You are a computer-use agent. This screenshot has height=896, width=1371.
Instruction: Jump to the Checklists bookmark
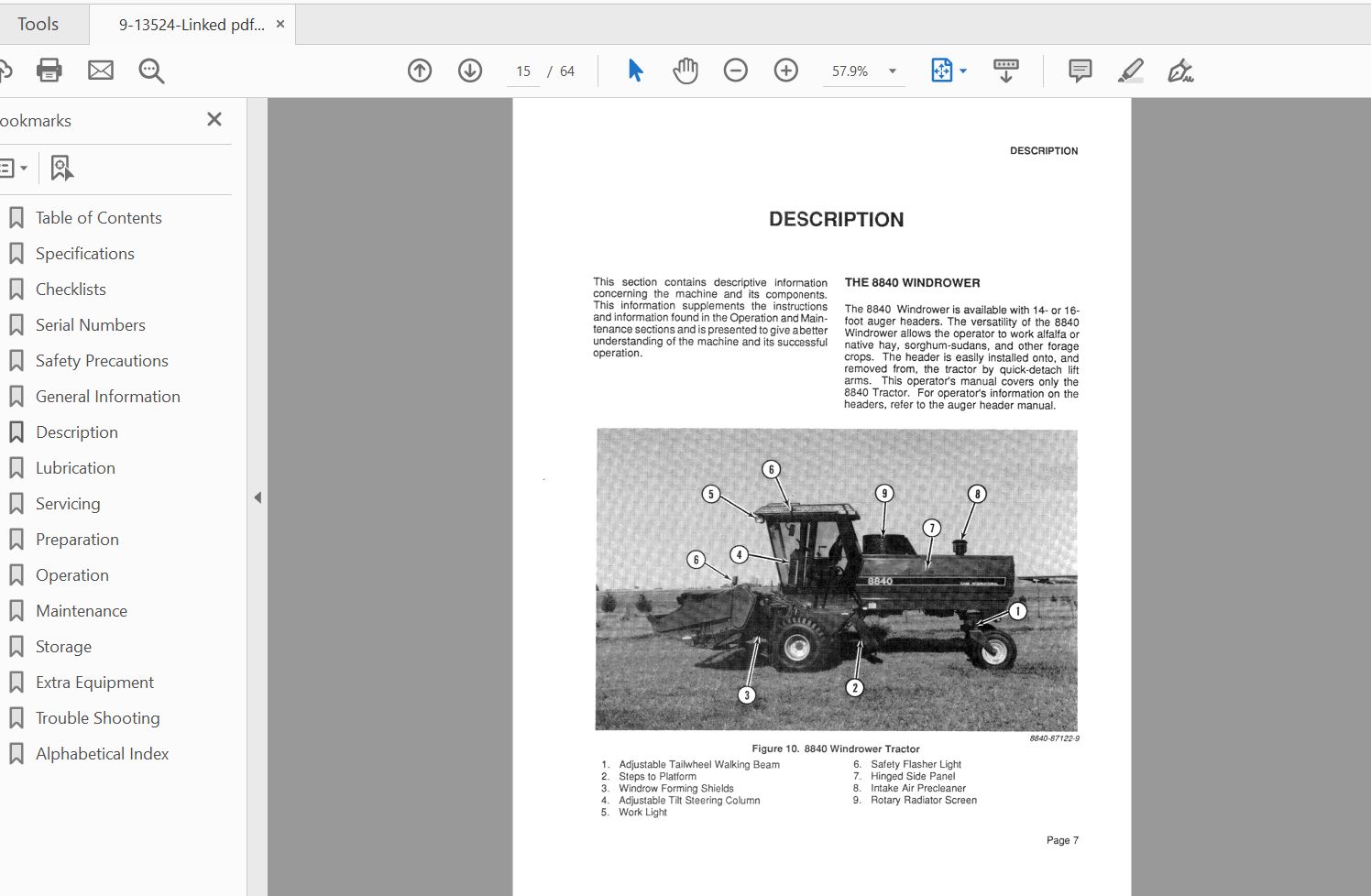coord(71,290)
